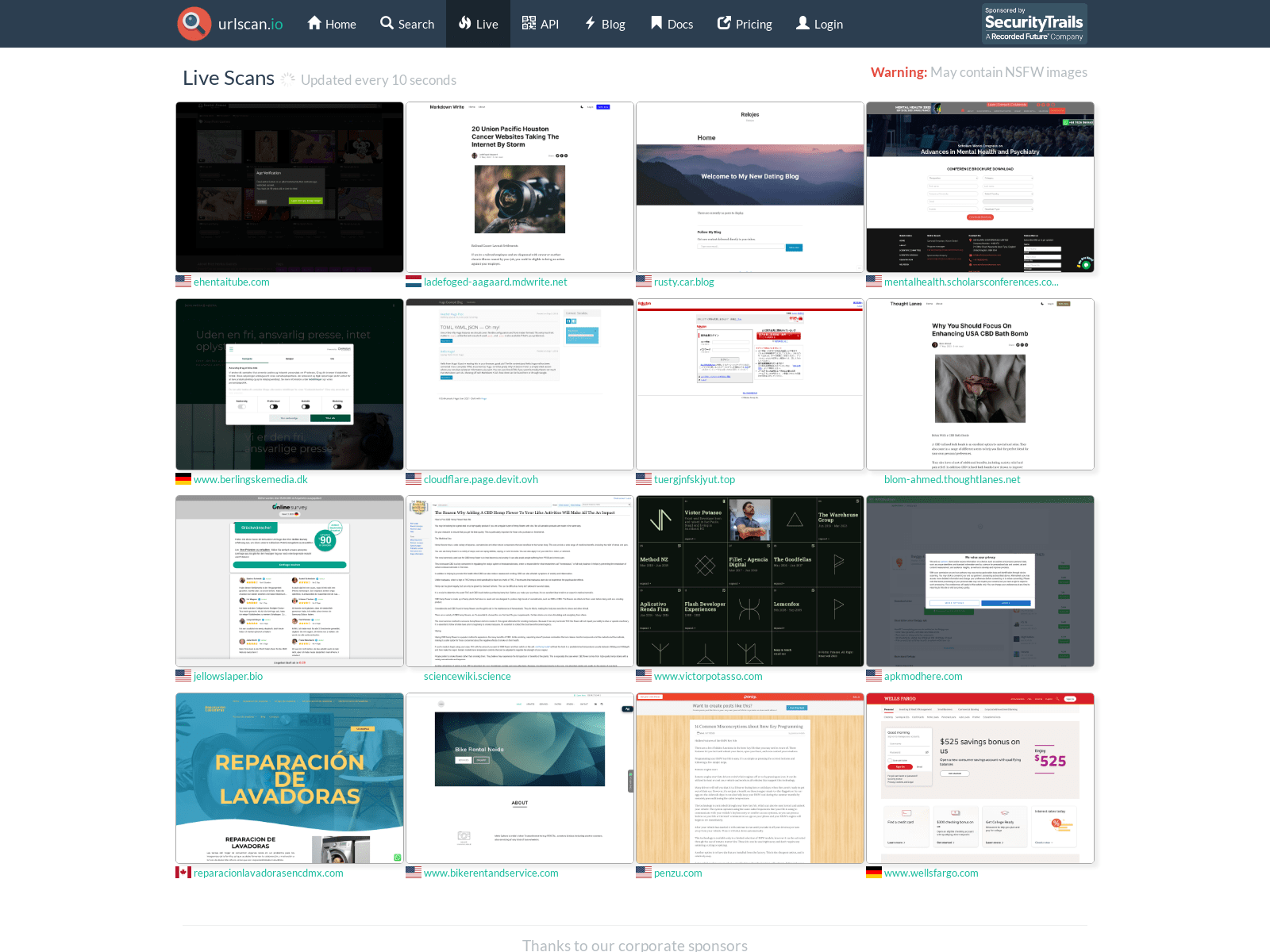
Task: Click the flag beside mentalhealth.scholarsconferences.co
Action: click(874, 282)
